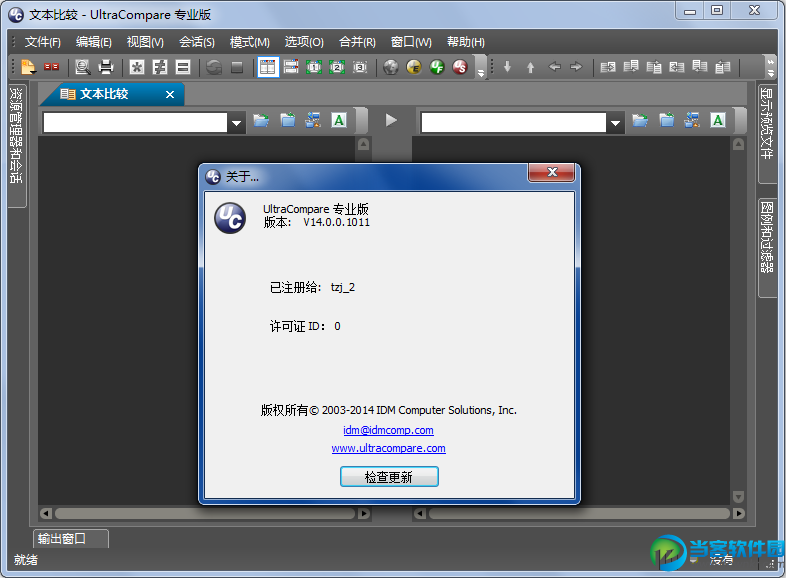Open left pane file path dropdown
786x578 pixels.
point(236,122)
